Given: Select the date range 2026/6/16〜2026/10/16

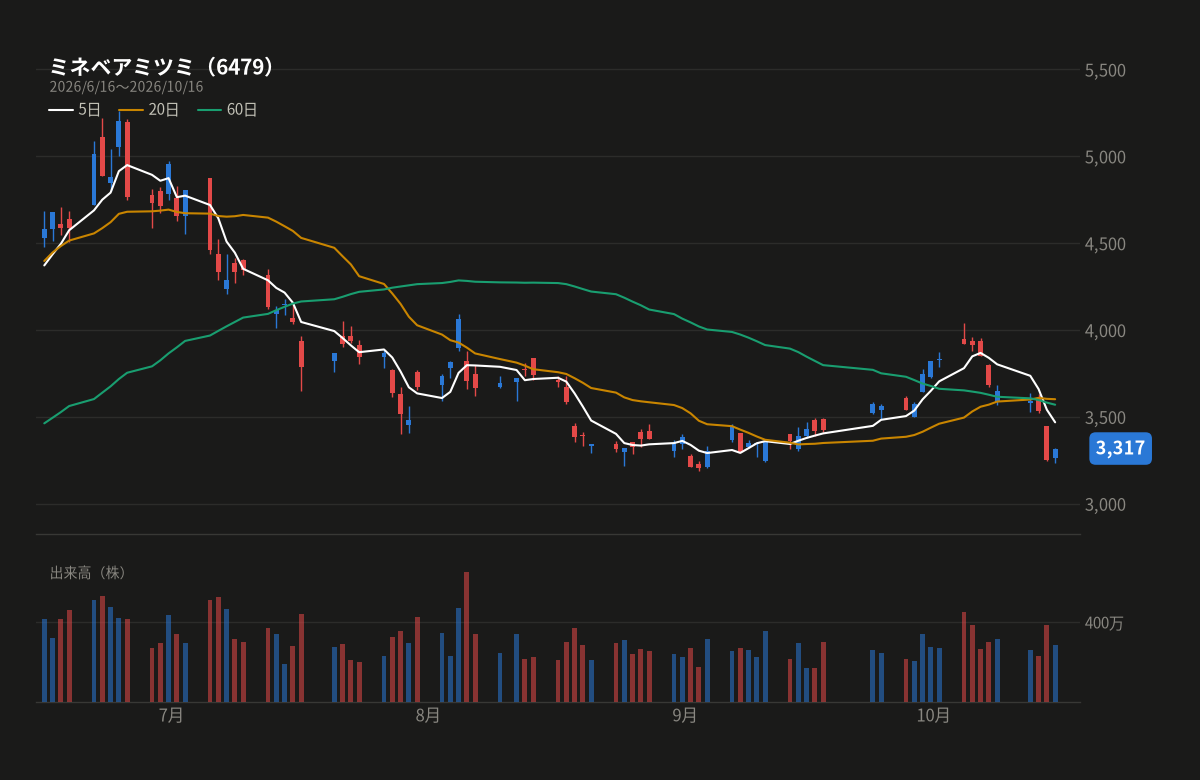Looking at the screenshot, I should click(126, 87).
